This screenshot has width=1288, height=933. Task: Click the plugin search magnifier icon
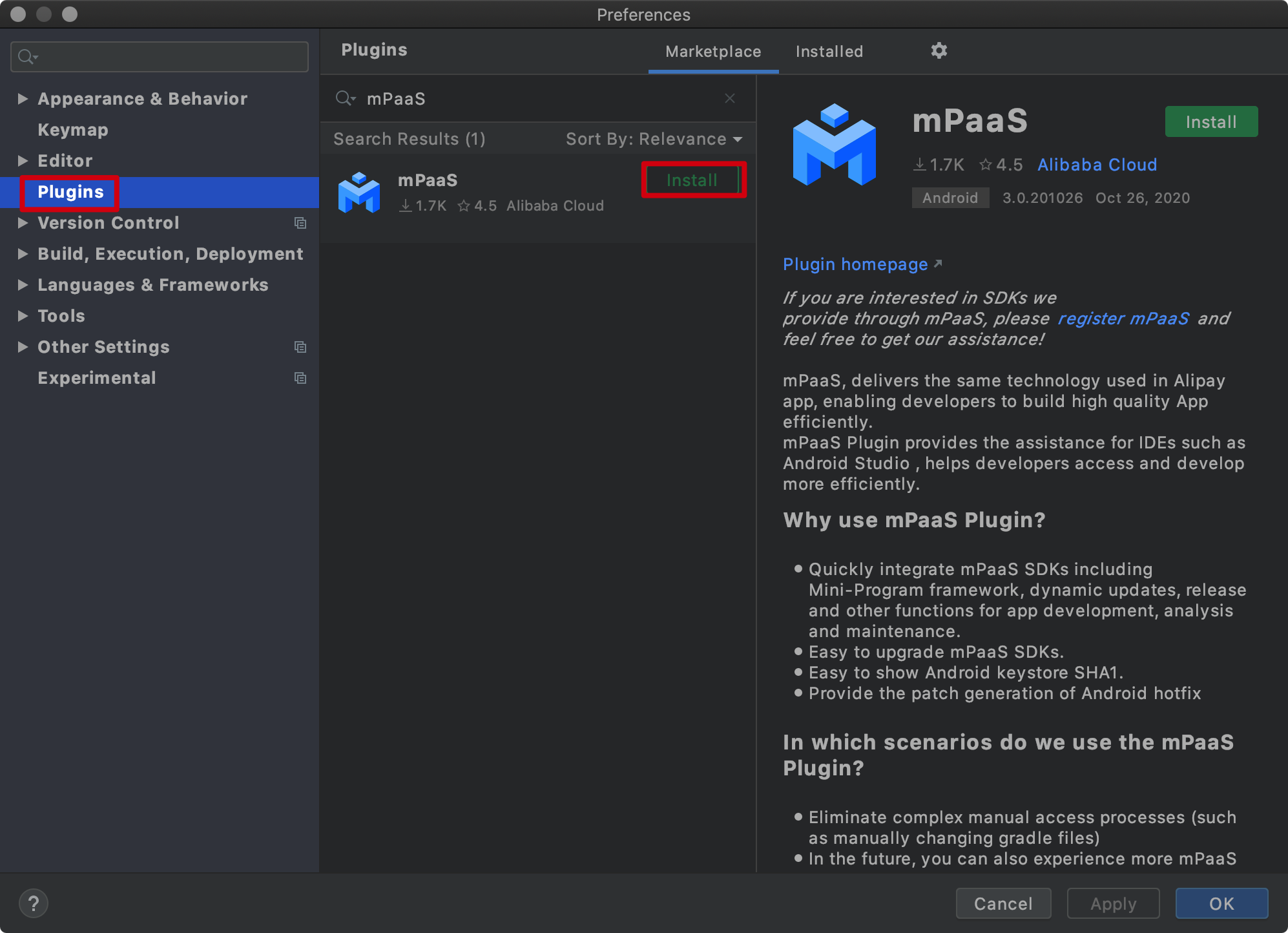(345, 98)
